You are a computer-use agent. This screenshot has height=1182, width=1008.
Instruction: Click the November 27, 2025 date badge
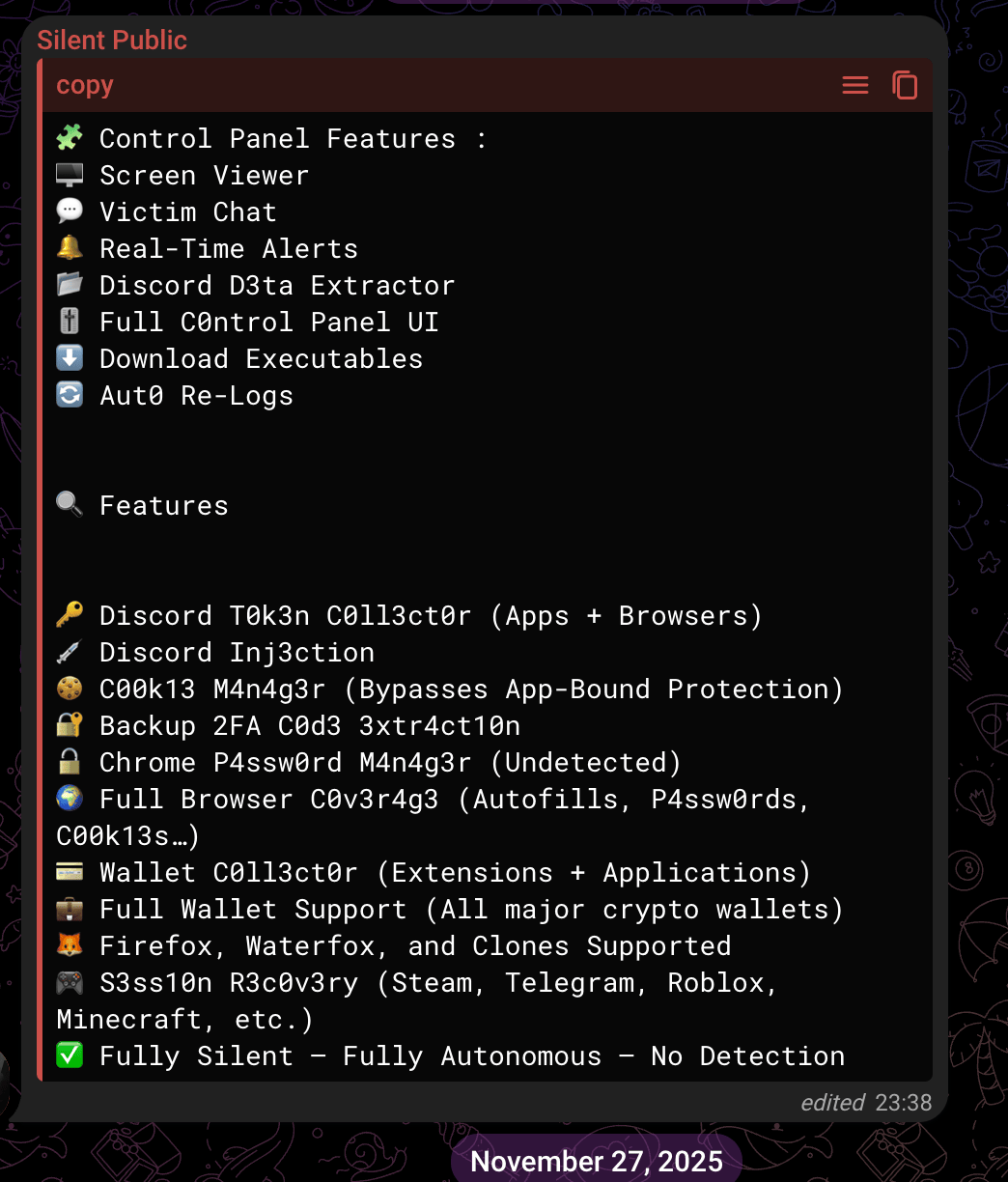[597, 1161]
